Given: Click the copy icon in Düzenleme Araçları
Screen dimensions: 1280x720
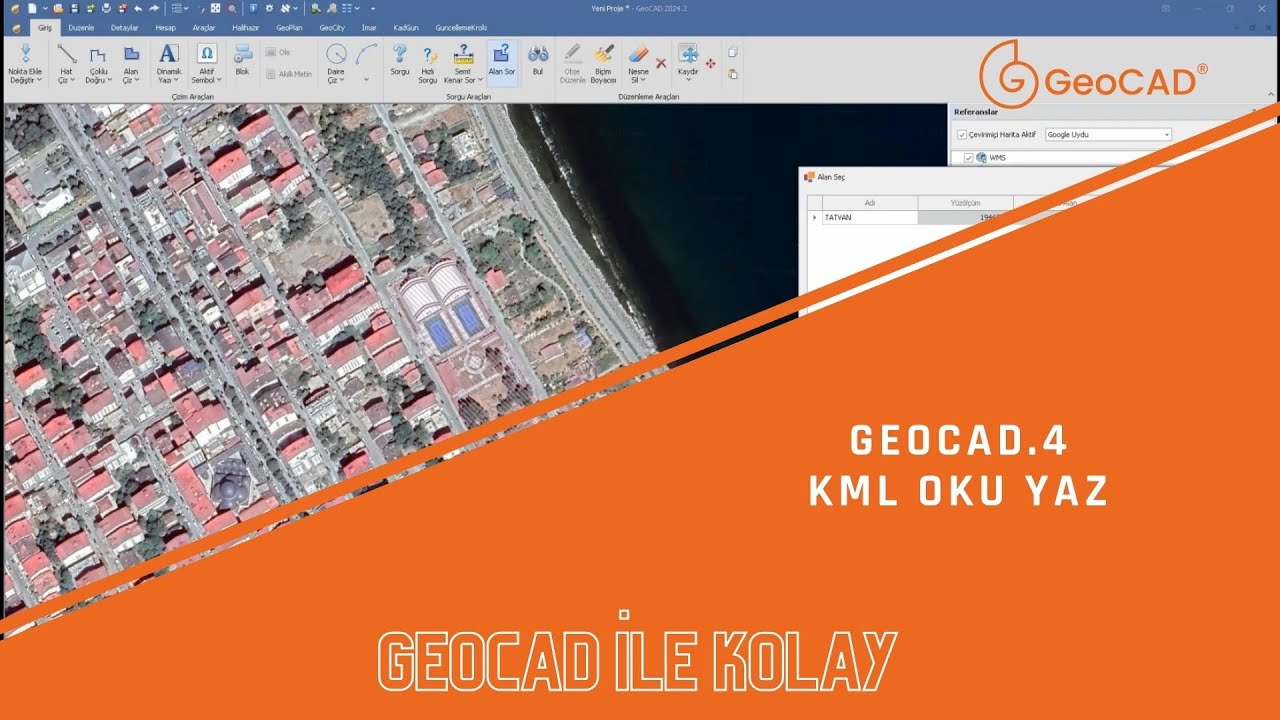Looking at the screenshot, I should [733, 52].
